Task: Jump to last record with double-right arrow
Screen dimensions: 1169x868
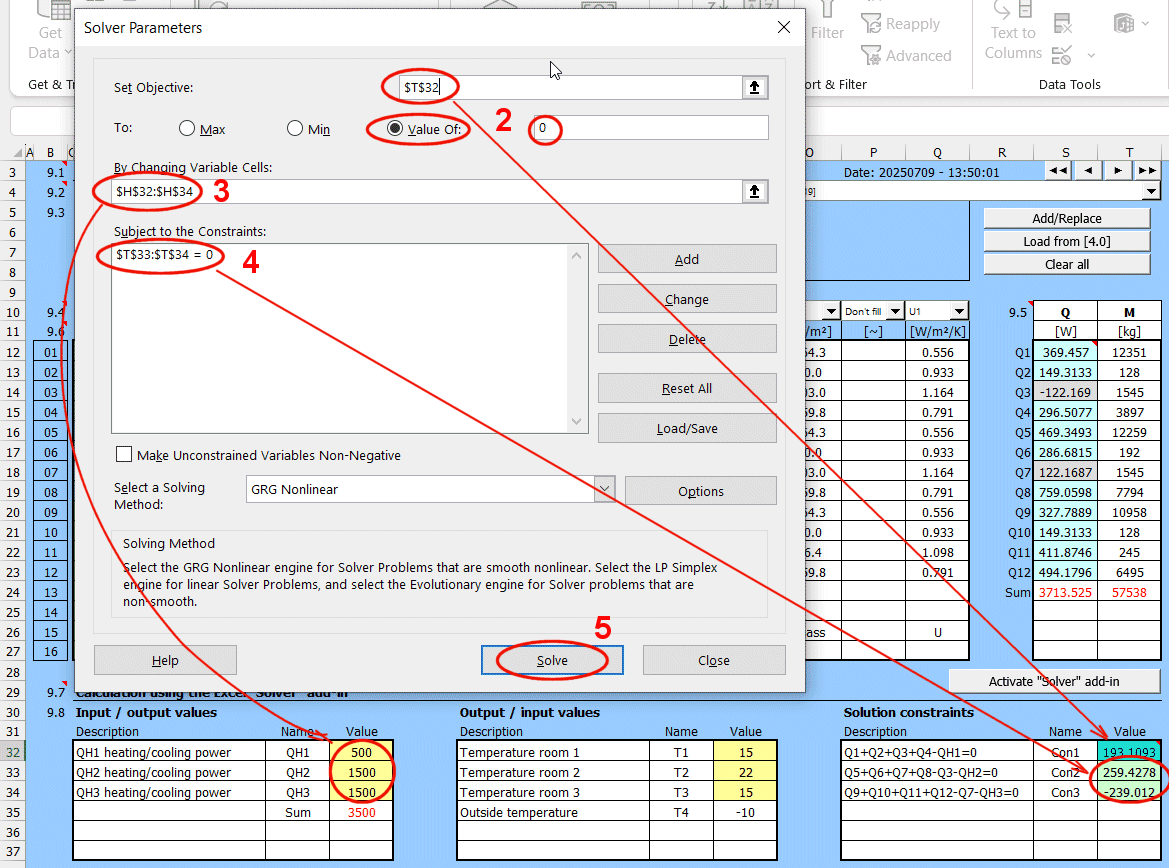Action: click(x=1147, y=171)
